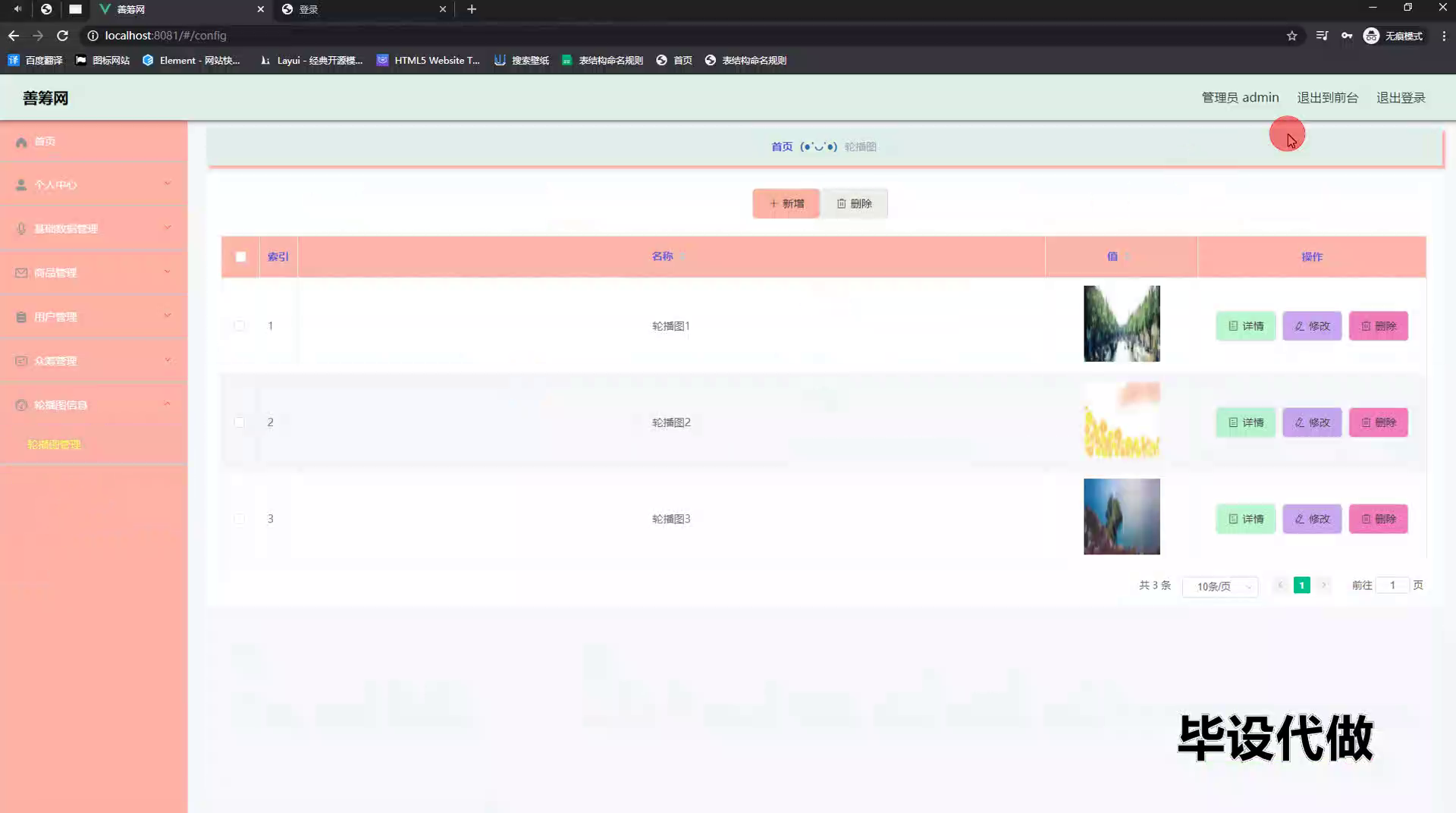This screenshot has height=813, width=1456.
Task: Click 退出到前台 in the header
Action: 1327,98
